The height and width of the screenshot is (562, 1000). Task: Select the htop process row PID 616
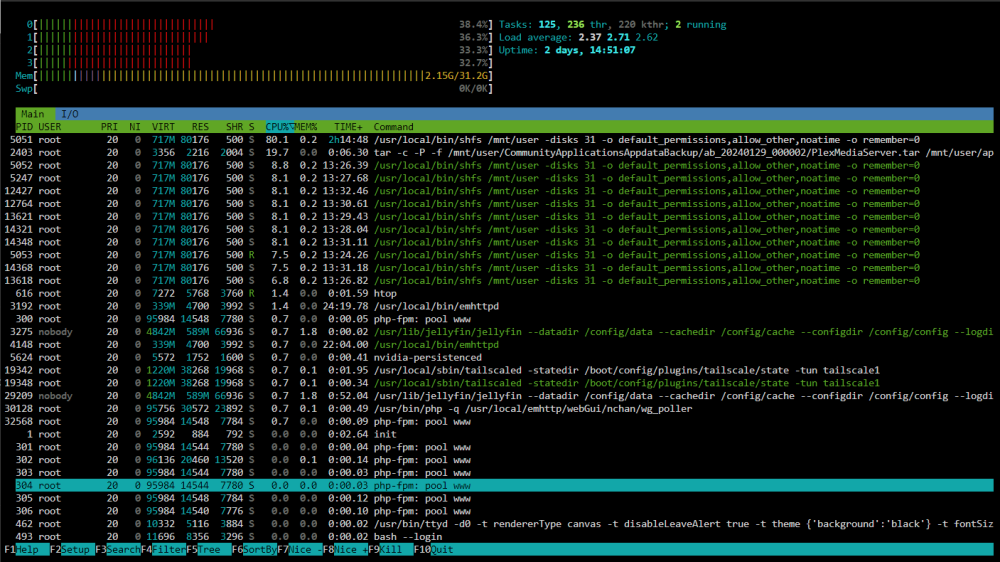(500, 293)
